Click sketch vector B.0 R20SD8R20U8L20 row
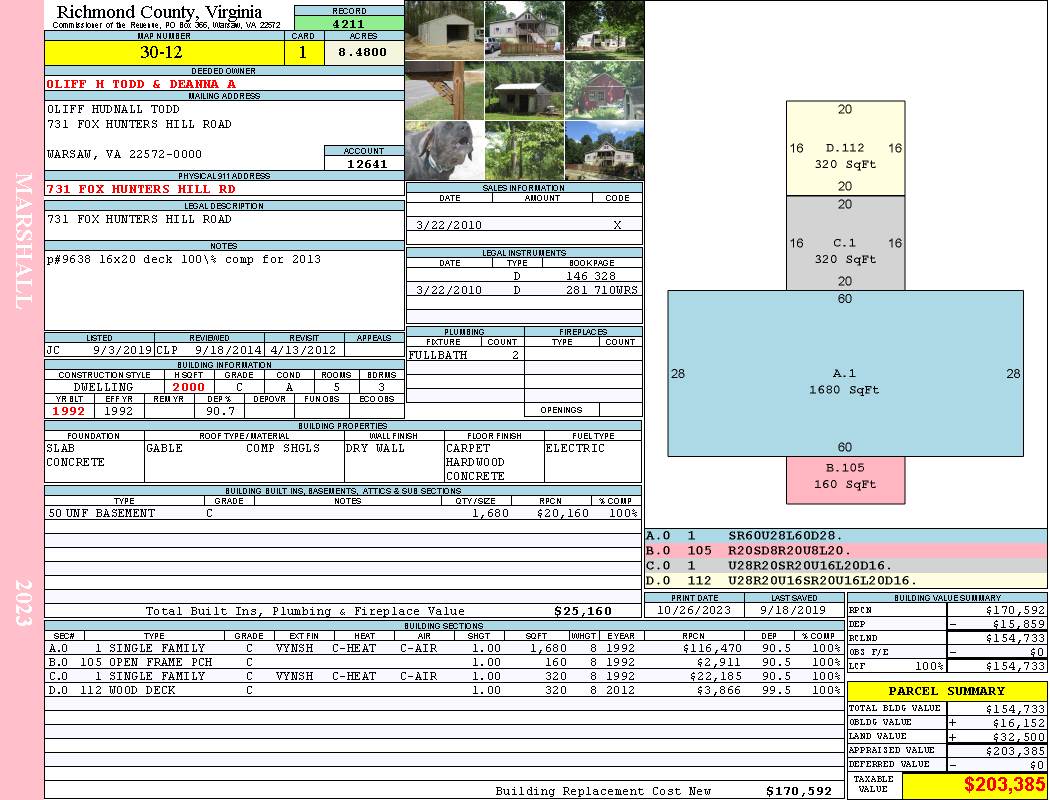The height and width of the screenshot is (800, 1050). pyautogui.click(x=845, y=550)
